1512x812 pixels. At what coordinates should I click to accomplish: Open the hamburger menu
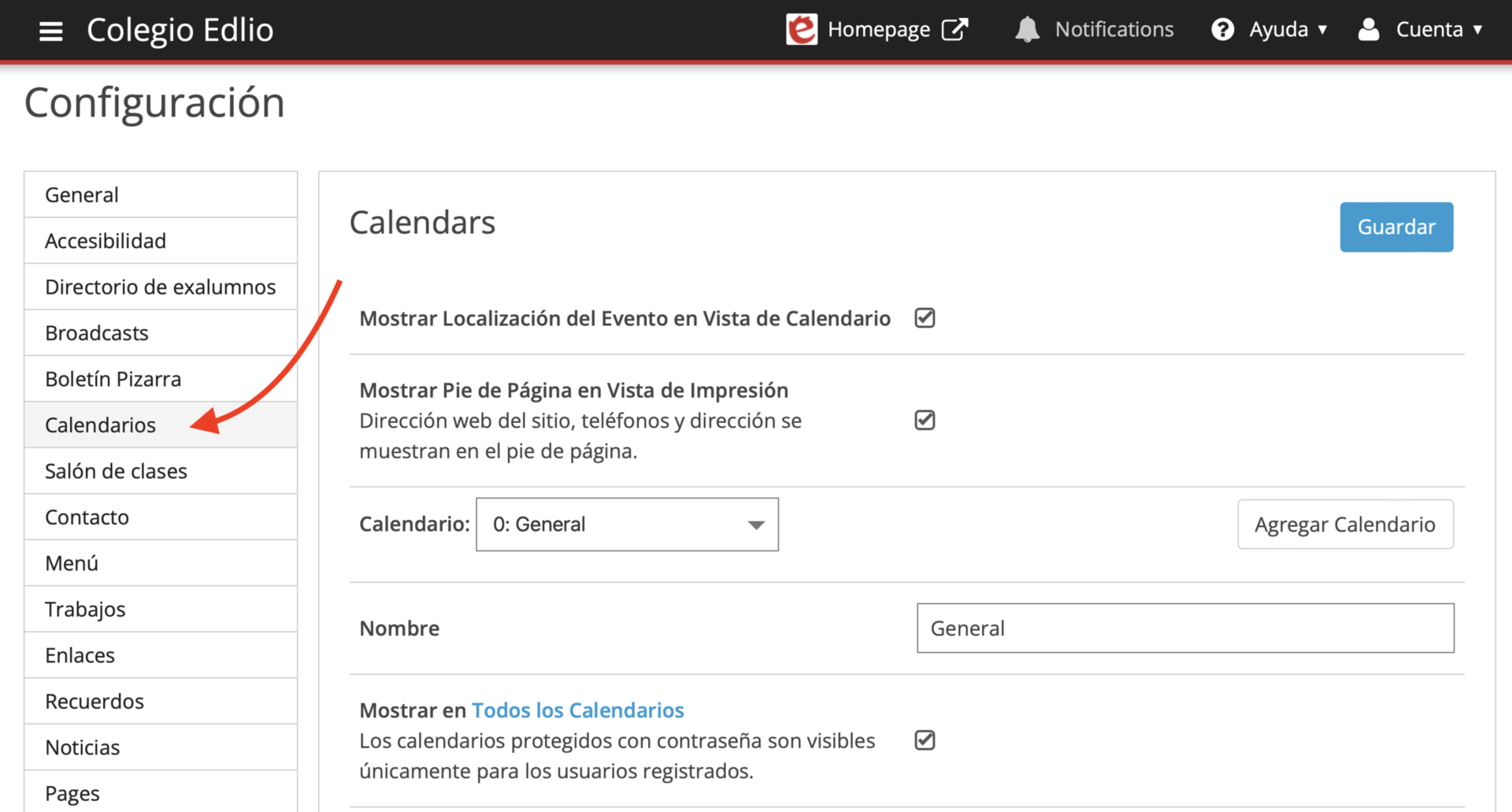click(50, 30)
